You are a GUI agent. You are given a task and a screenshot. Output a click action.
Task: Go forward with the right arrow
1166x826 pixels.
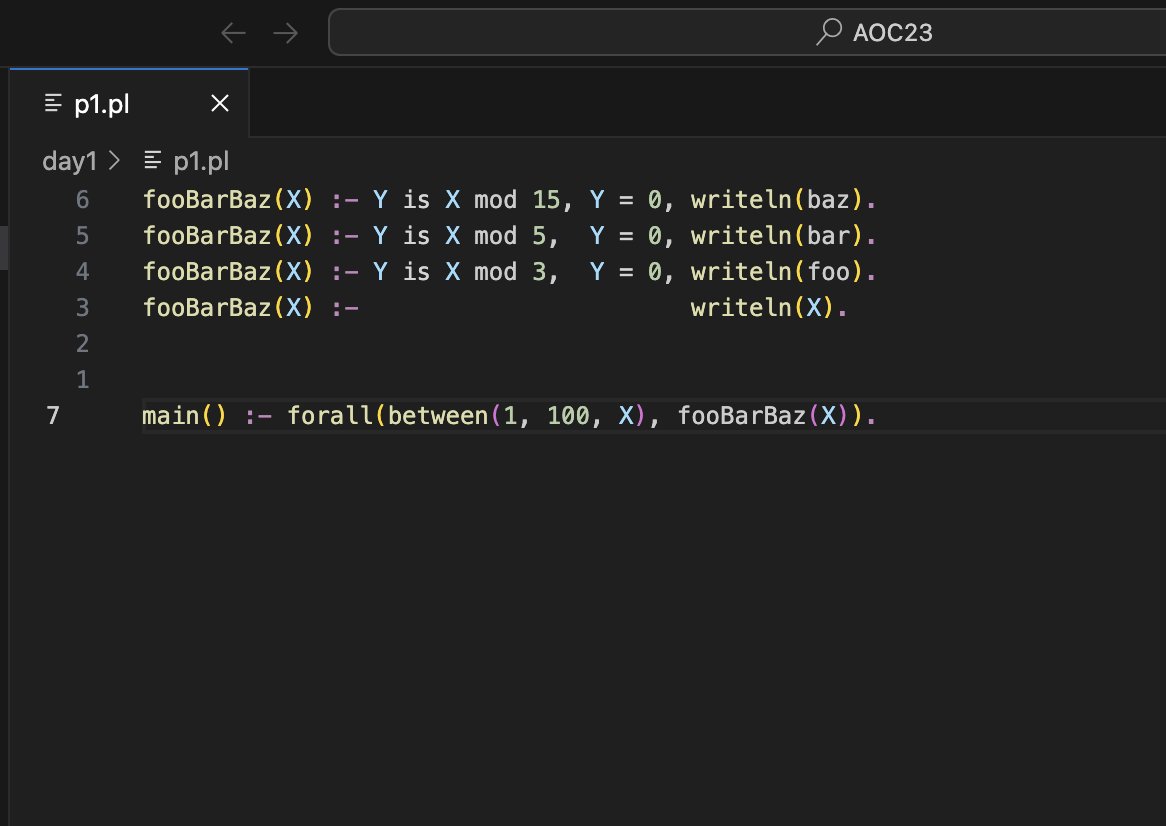[286, 33]
